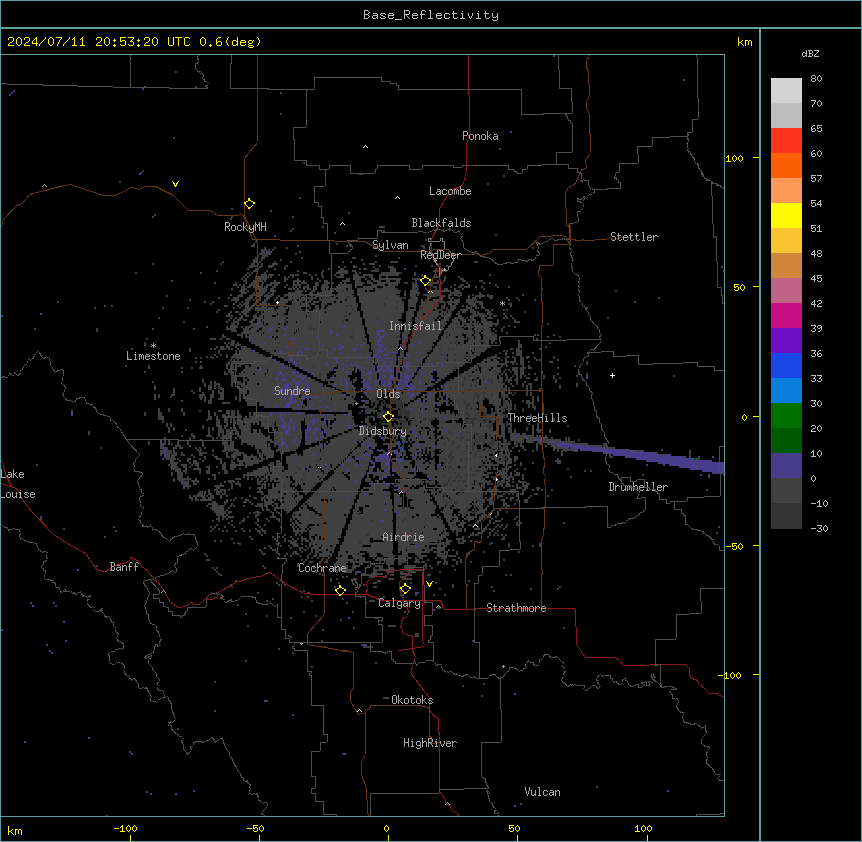
Task: Select the yellow diamond marker above Didsbury
Action: [388, 417]
